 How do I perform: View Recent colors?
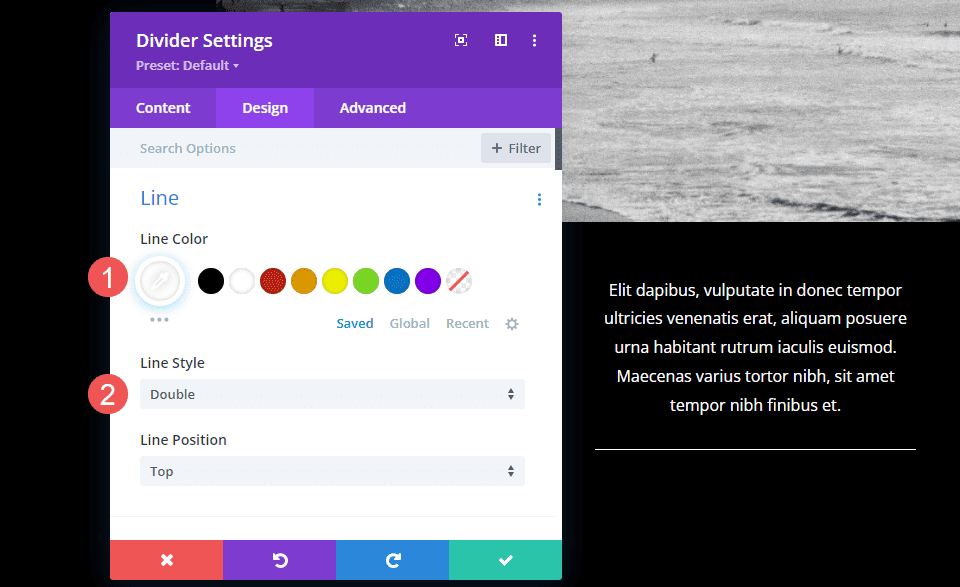click(467, 323)
